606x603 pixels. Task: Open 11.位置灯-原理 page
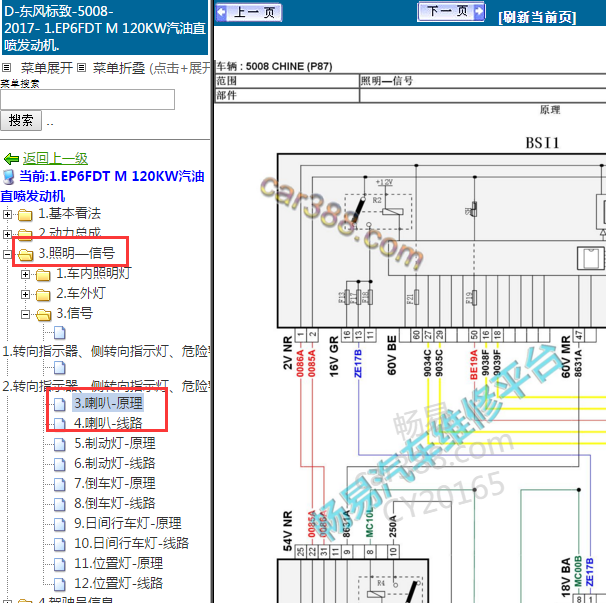click(118, 564)
